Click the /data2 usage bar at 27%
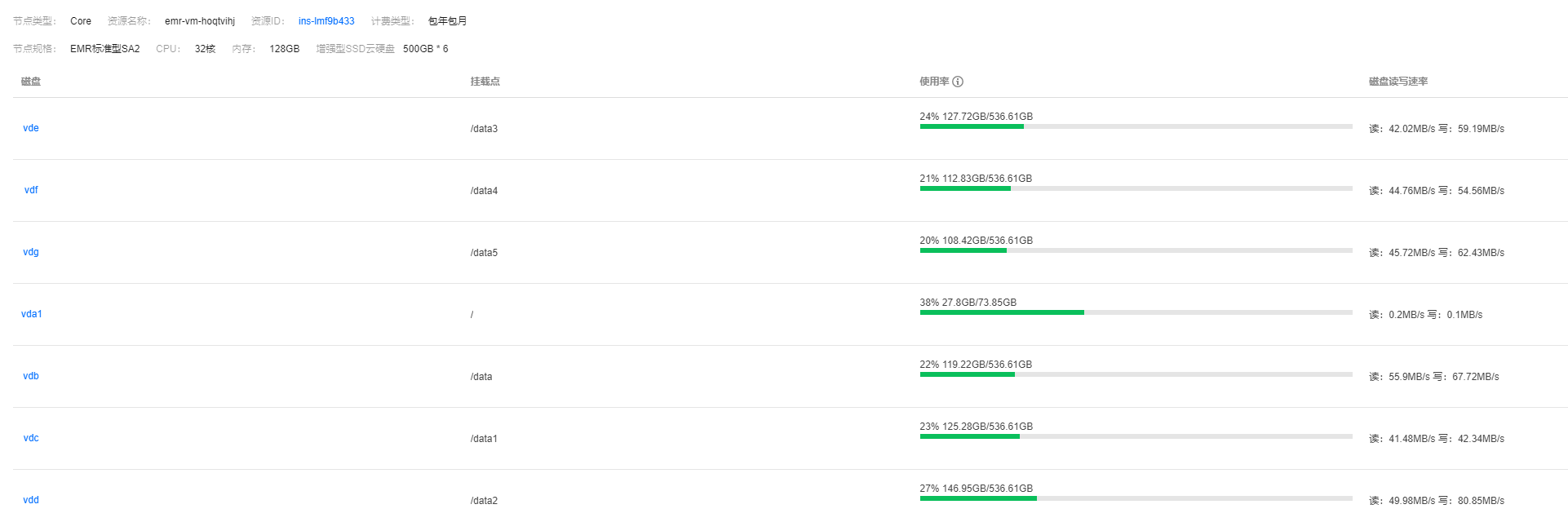The image size is (1568, 531). (x=1136, y=498)
